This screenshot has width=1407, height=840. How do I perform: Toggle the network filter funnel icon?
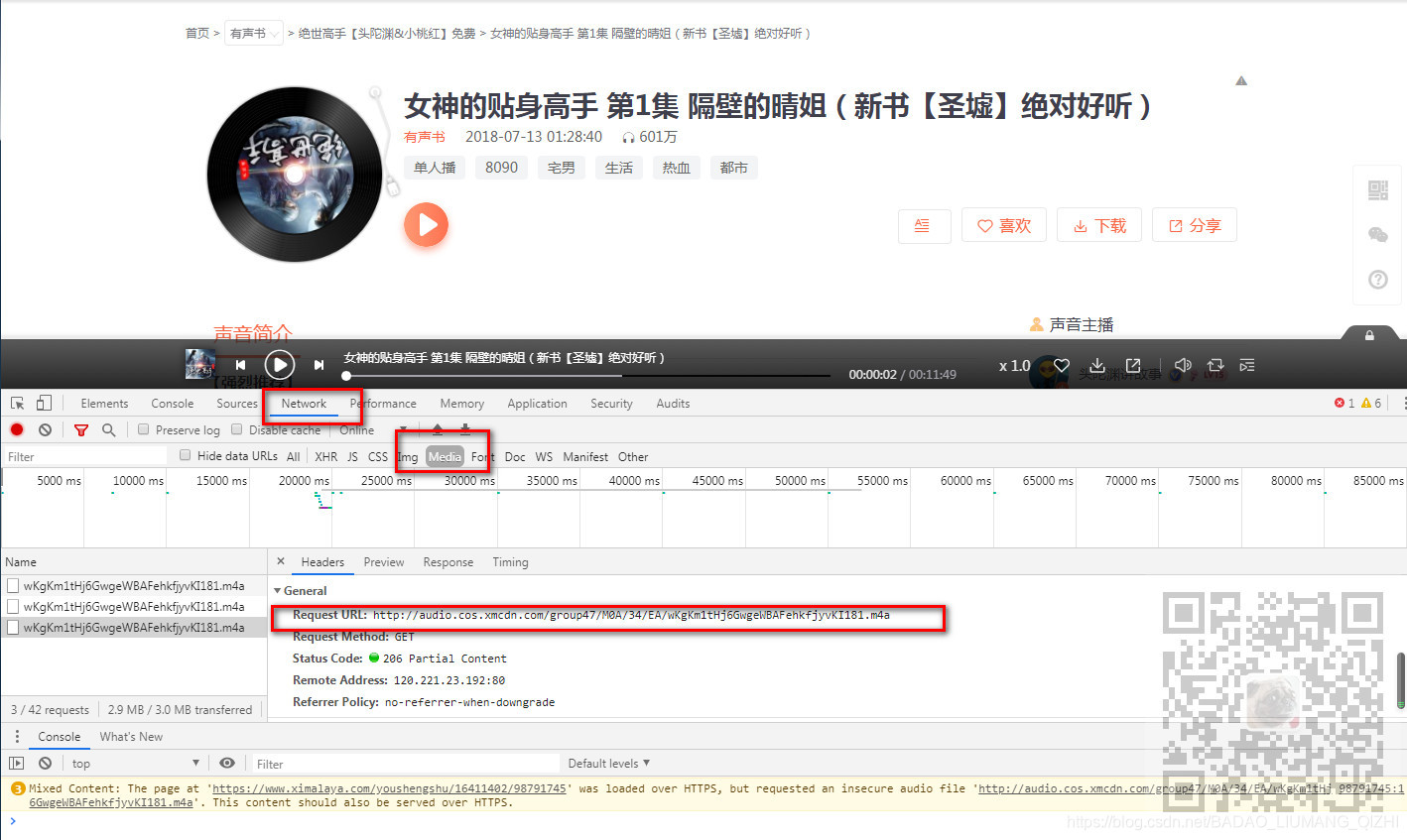tap(81, 429)
